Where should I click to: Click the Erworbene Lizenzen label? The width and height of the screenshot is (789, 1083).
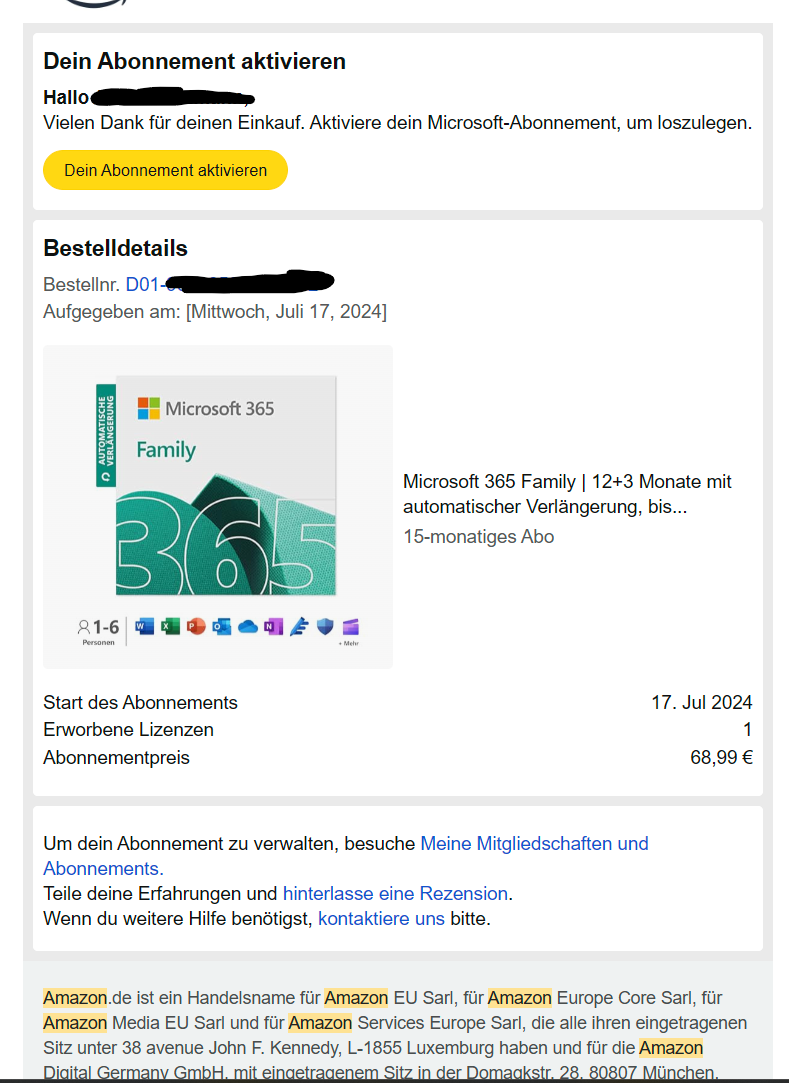[129, 729]
